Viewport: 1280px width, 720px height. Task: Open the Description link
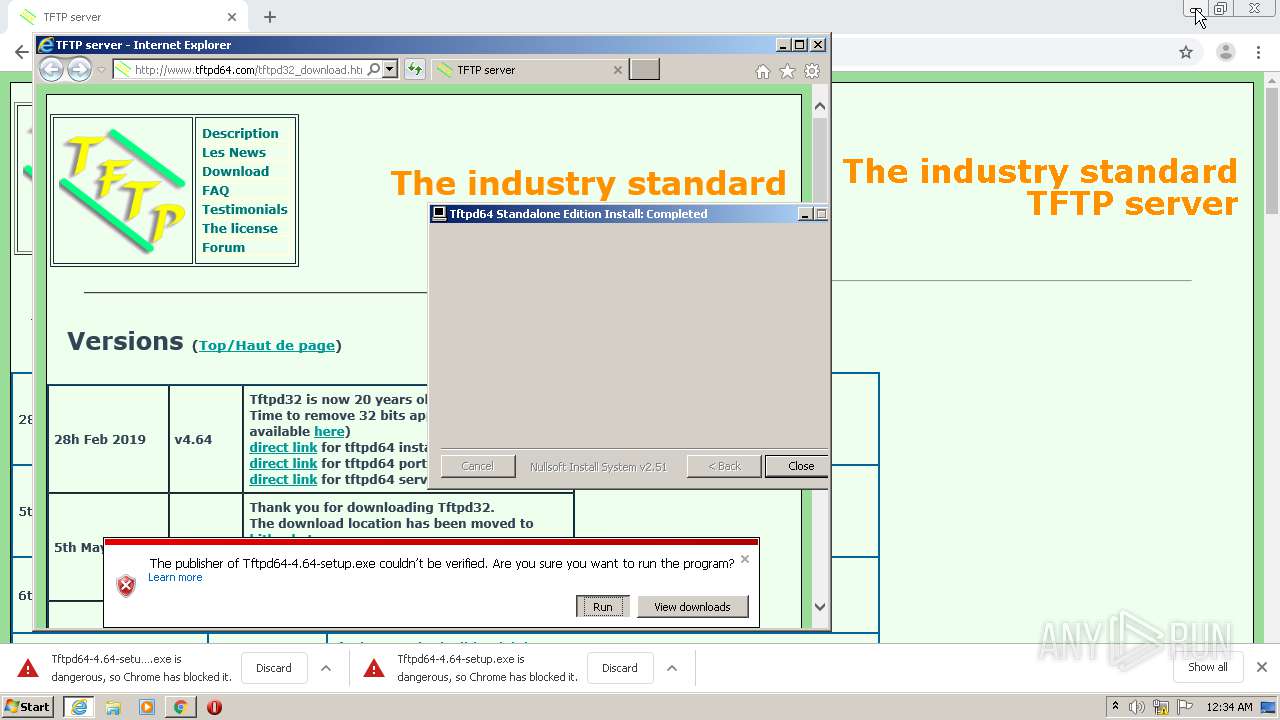(240, 133)
